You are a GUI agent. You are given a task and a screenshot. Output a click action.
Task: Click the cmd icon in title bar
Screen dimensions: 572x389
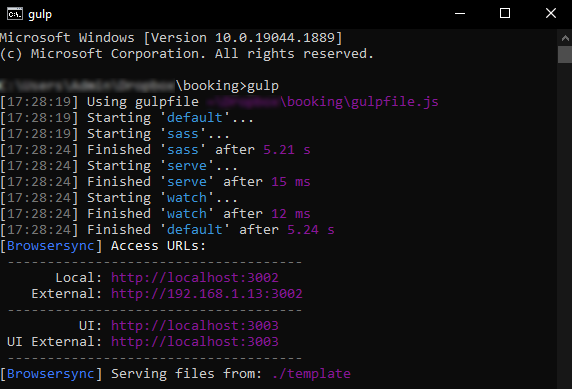point(15,14)
